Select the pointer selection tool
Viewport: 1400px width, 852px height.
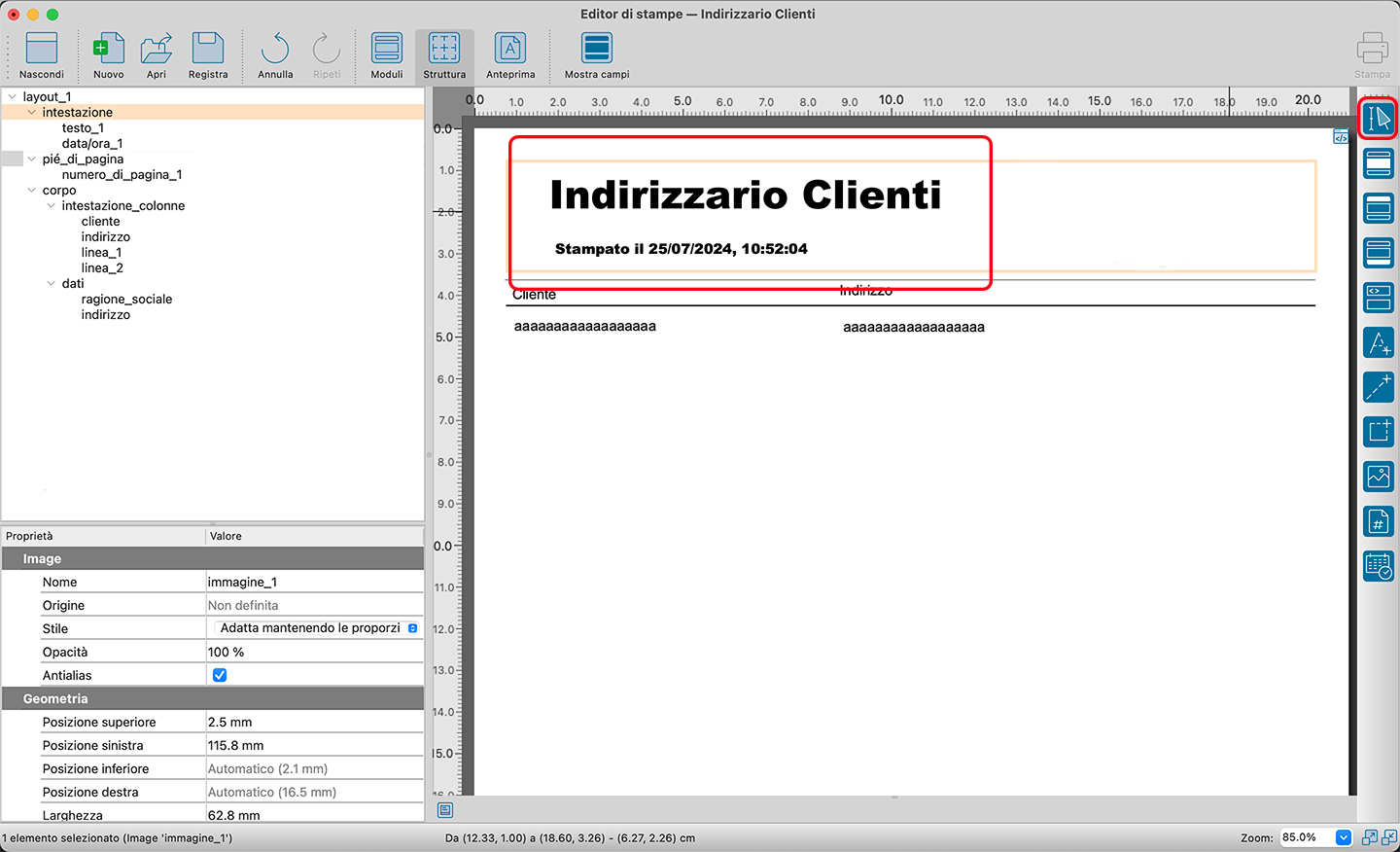[1378, 119]
